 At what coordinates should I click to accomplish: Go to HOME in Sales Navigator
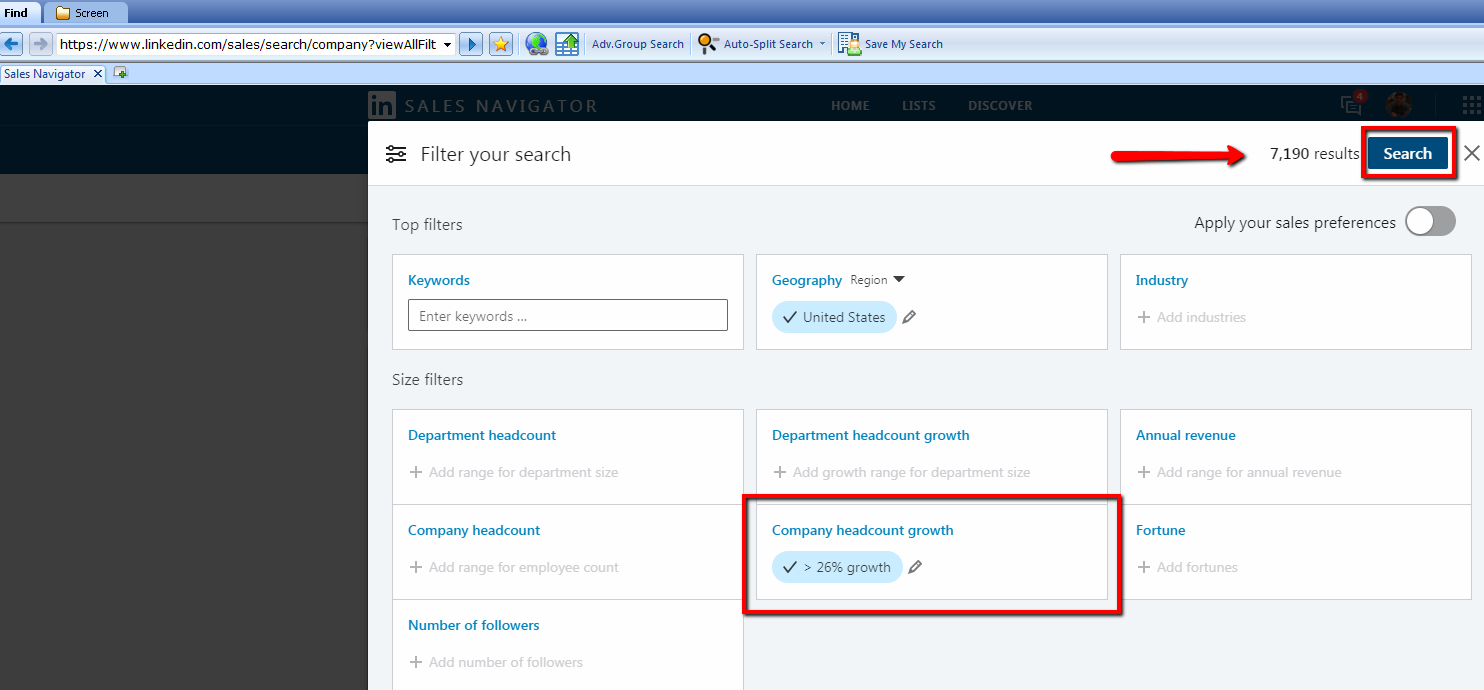pos(850,105)
